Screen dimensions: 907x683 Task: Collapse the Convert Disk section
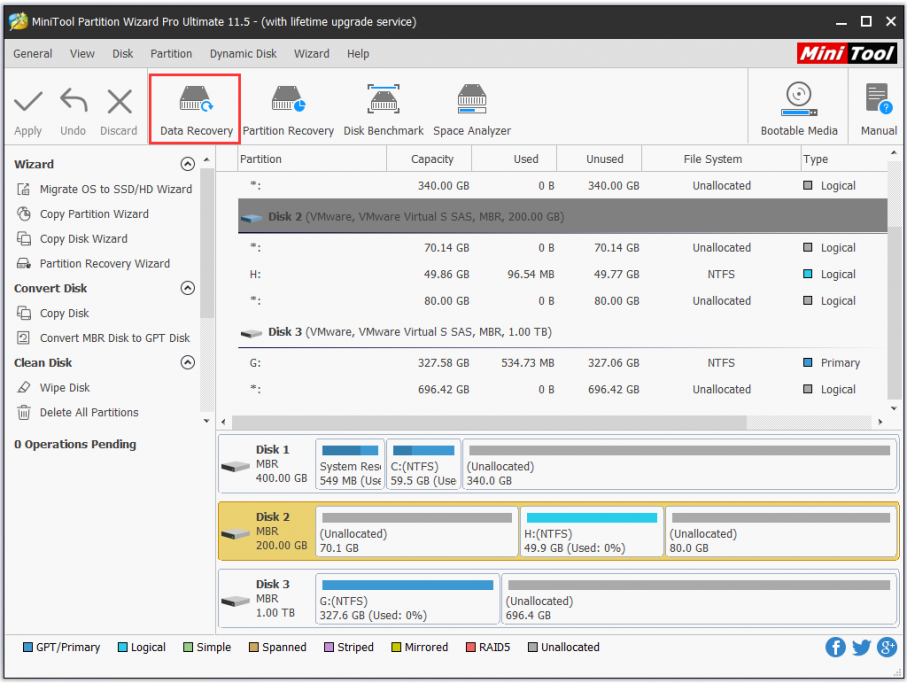click(187, 288)
